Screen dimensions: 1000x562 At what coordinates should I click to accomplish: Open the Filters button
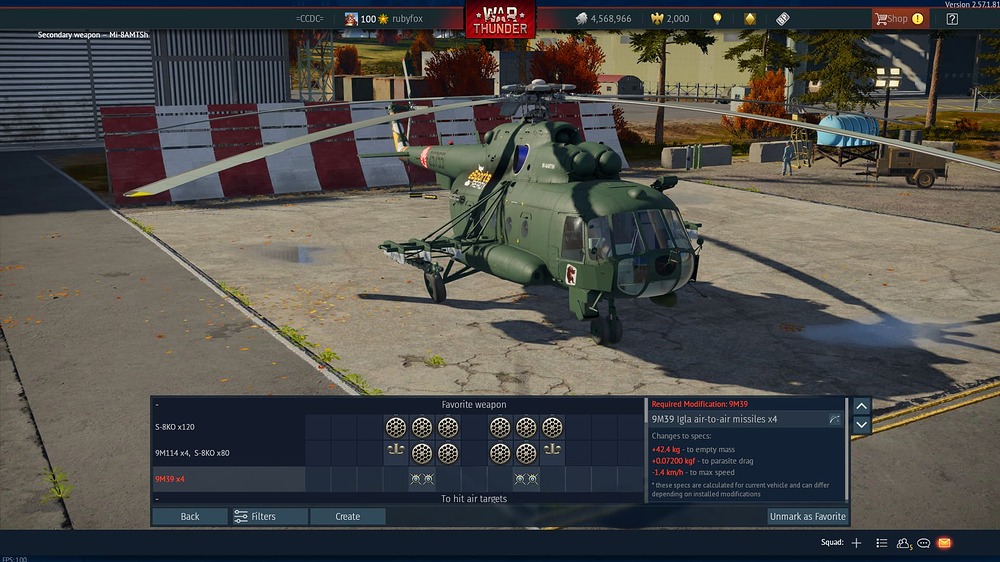(x=269, y=516)
